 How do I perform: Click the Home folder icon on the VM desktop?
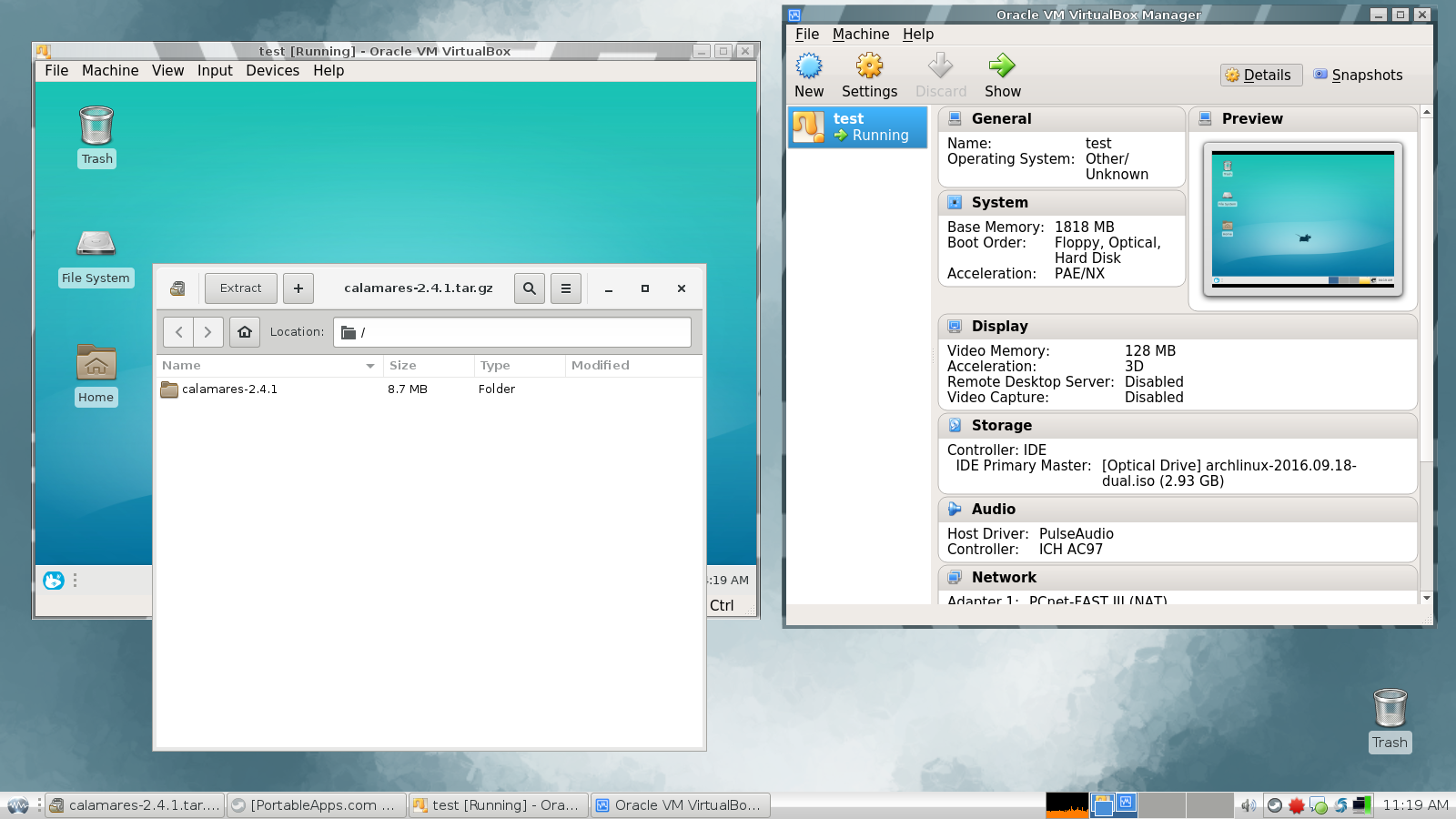click(96, 362)
